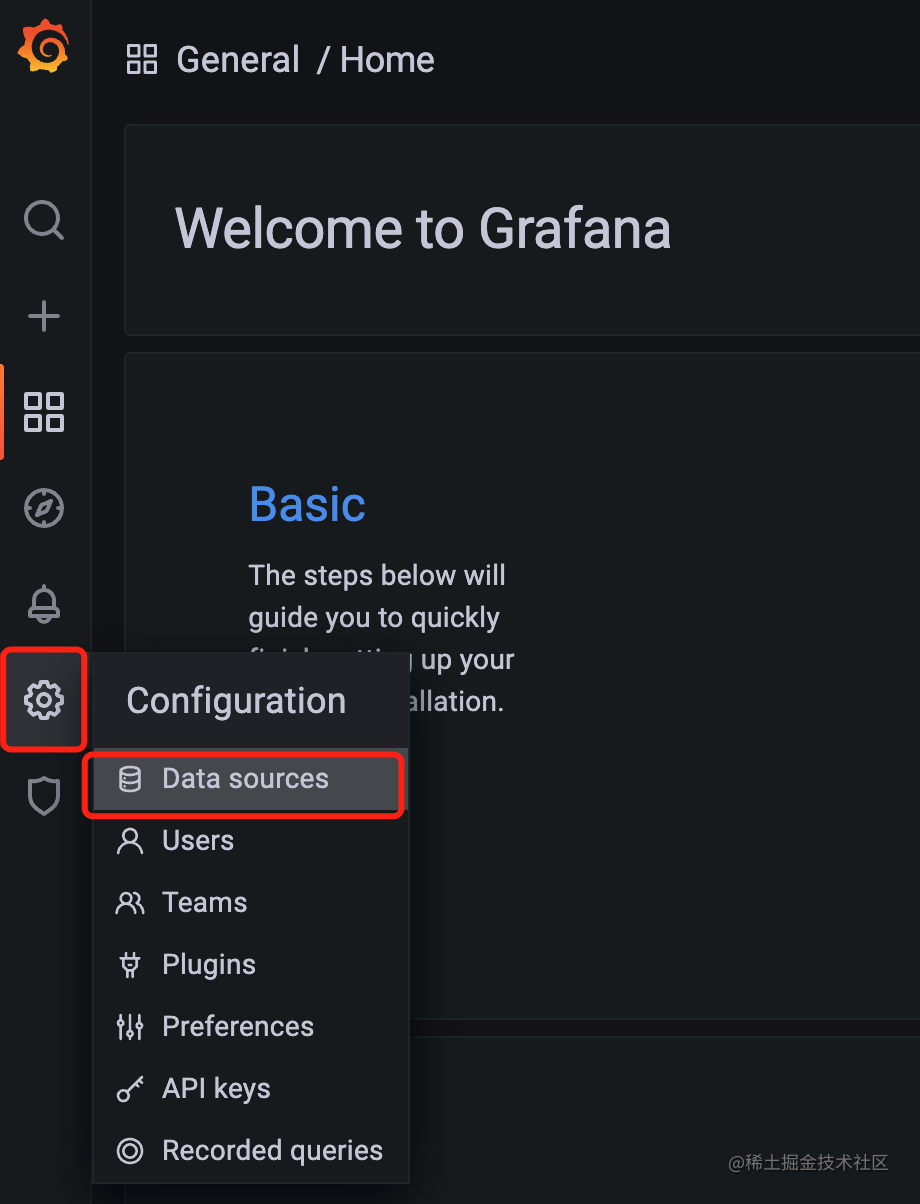Viewport: 920px width, 1204px height.
Task: Open the Dashboards four-squares sidebar icon
Action: pyautogui.click(x=44, y=412)
